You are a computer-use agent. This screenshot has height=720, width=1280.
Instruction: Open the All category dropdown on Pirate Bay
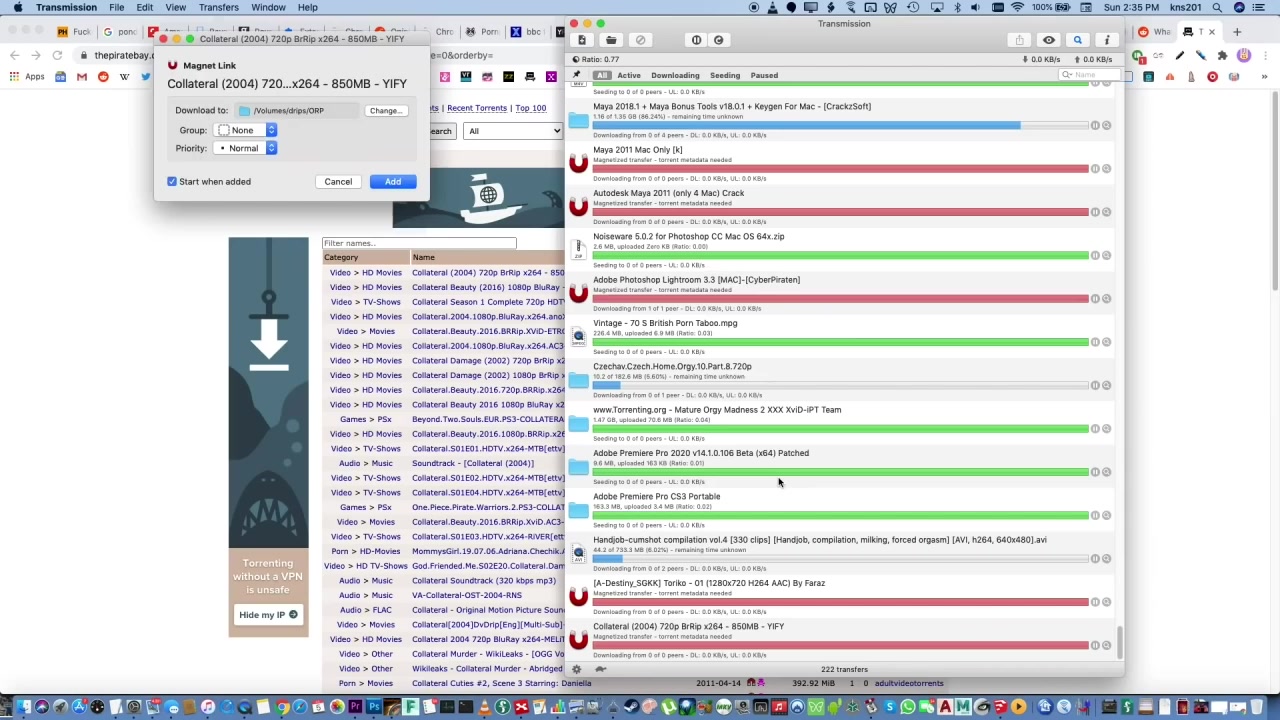coord(514,131)
